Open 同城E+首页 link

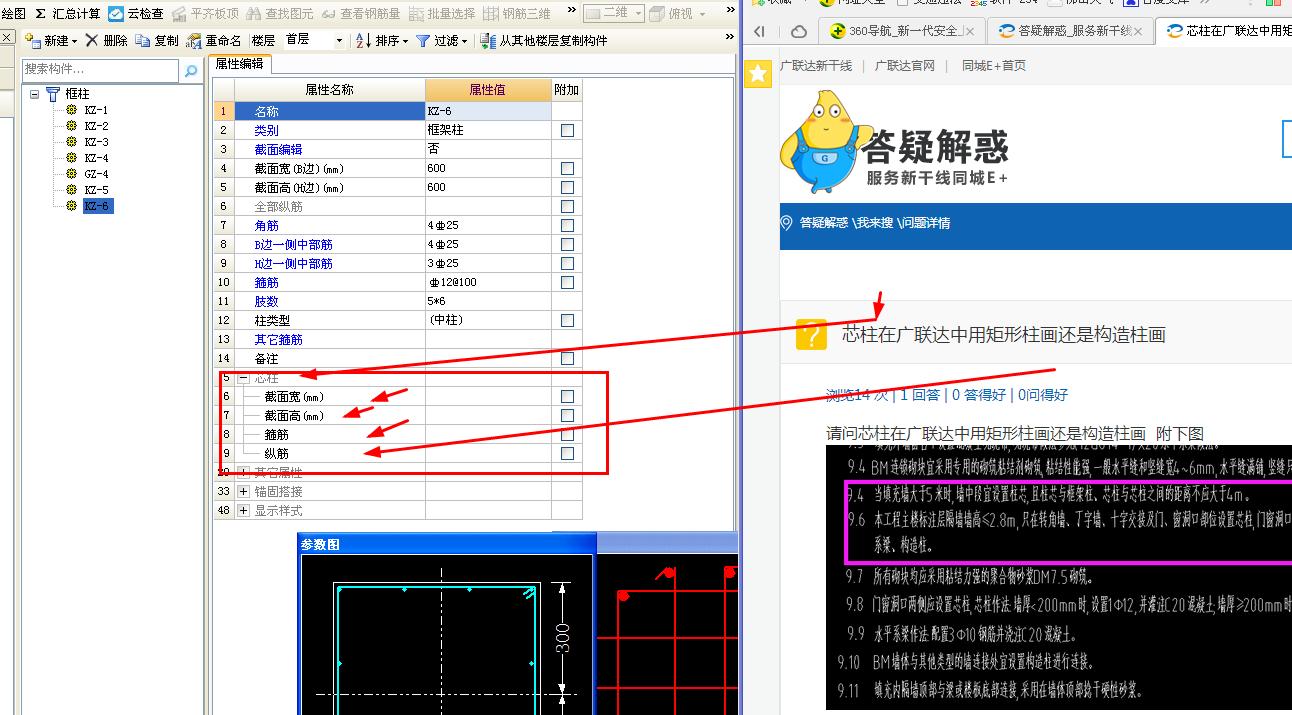point(994,65)
